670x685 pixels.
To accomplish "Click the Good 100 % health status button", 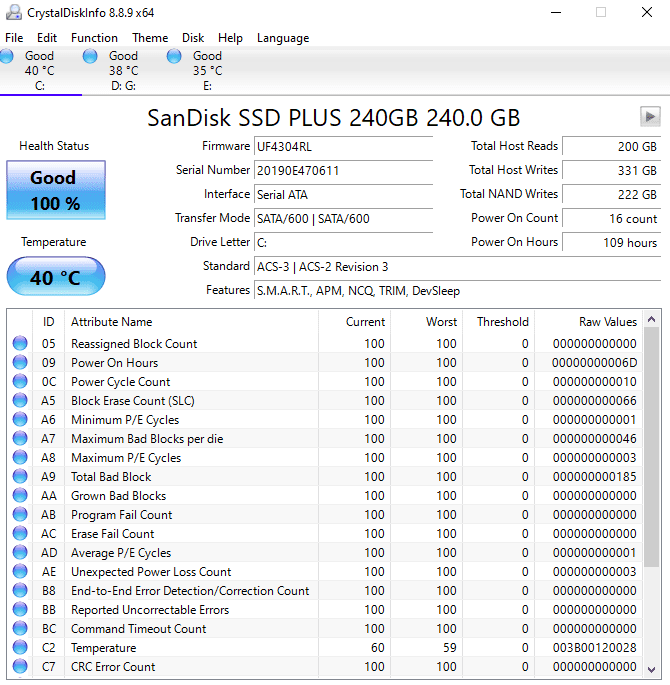I will 55,190.
